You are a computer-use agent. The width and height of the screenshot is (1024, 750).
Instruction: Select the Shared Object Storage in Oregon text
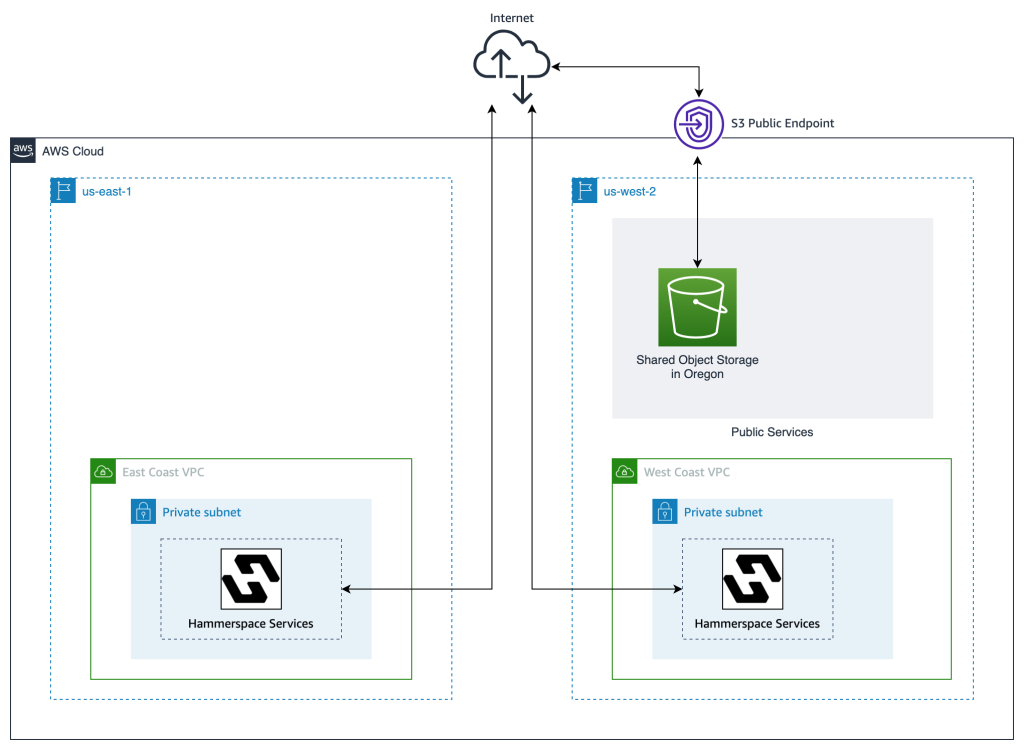tap(697, 366)
